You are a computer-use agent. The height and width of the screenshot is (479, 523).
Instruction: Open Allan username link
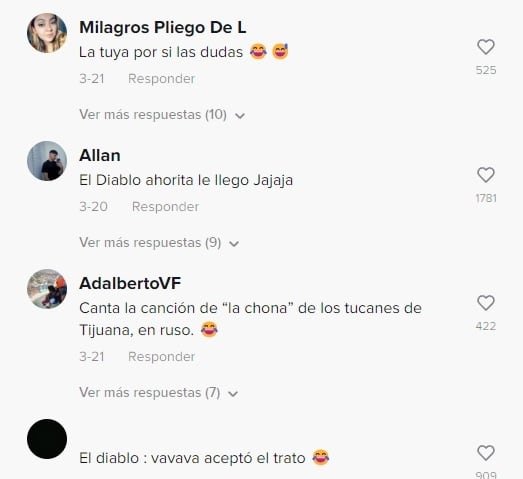pos(100,155)
